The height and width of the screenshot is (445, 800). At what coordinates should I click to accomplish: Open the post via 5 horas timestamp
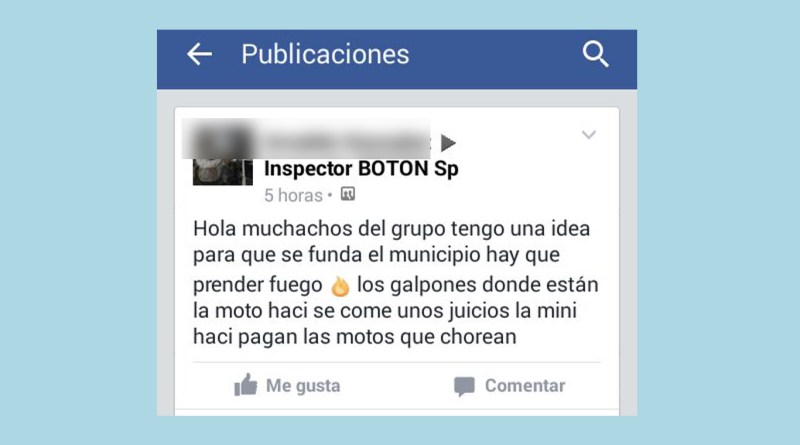click(293, 195)
